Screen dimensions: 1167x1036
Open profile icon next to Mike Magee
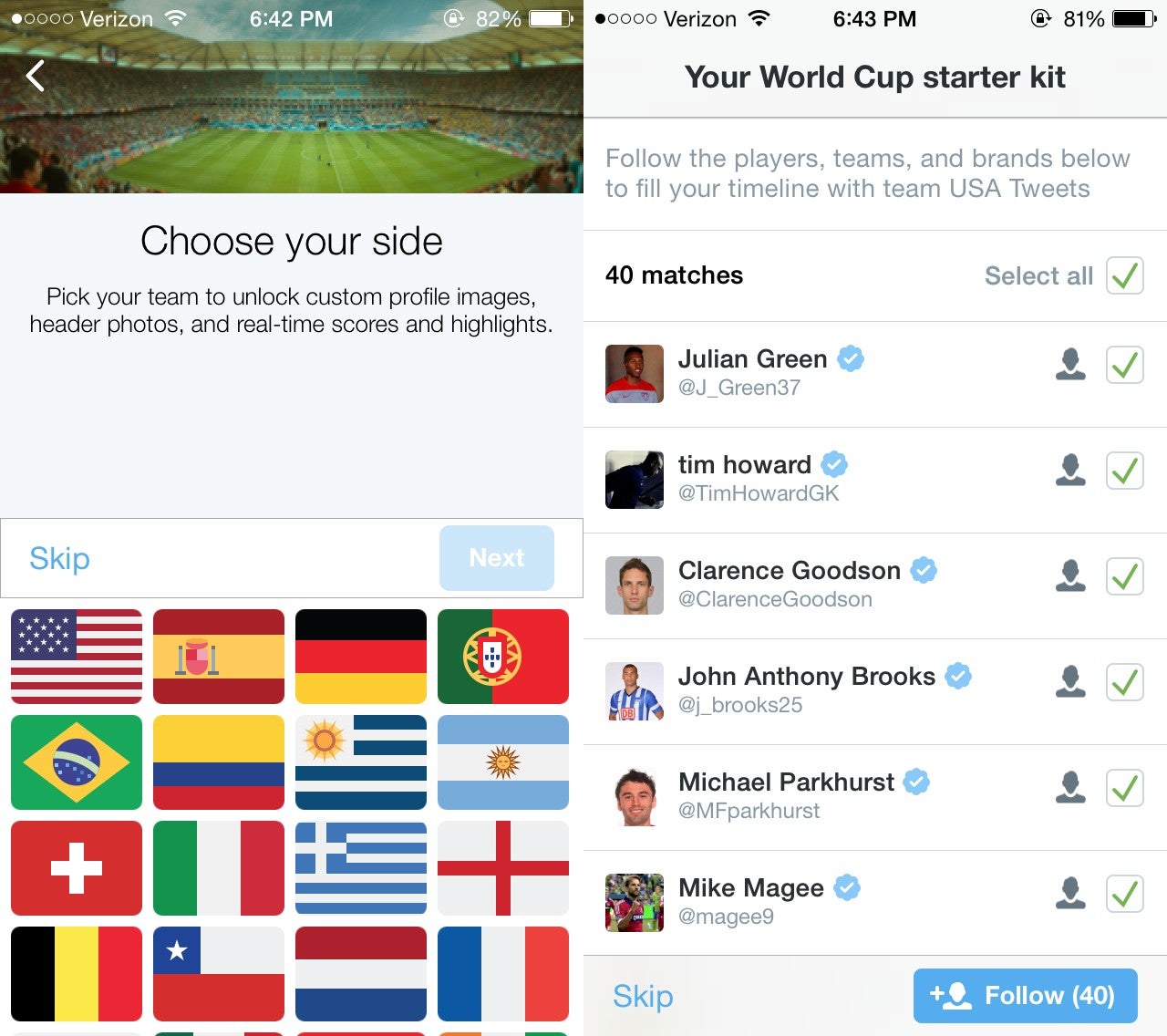pos(1070,894)
